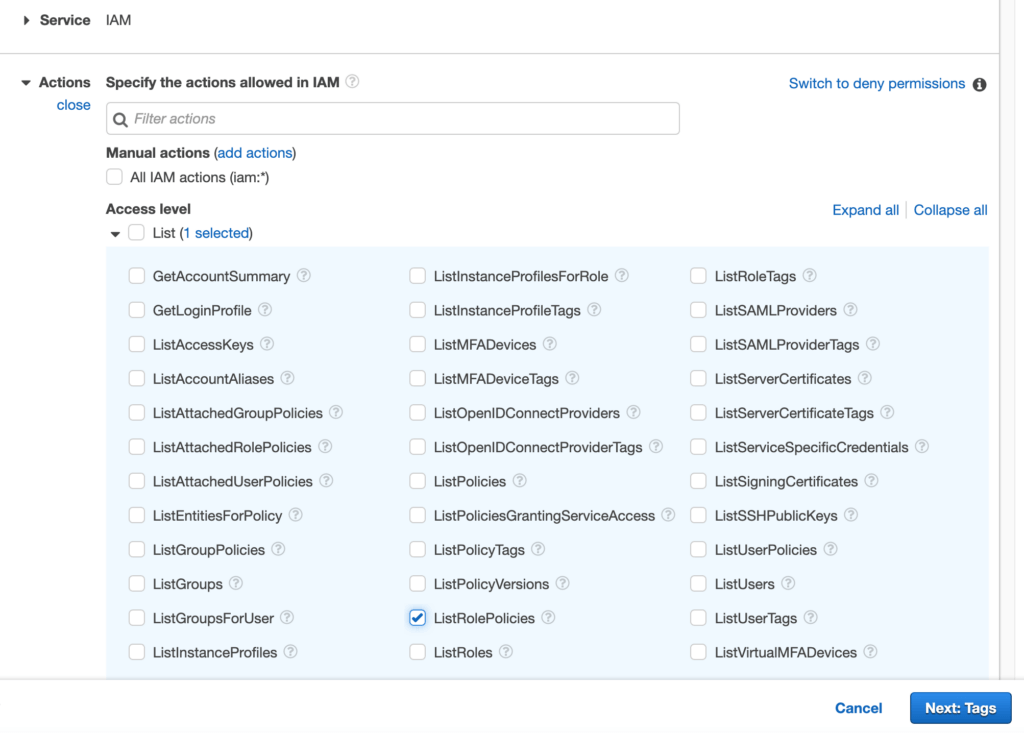Click help icon beside ListPoliciesGrantingServiceAccess

tap(668, 516)
